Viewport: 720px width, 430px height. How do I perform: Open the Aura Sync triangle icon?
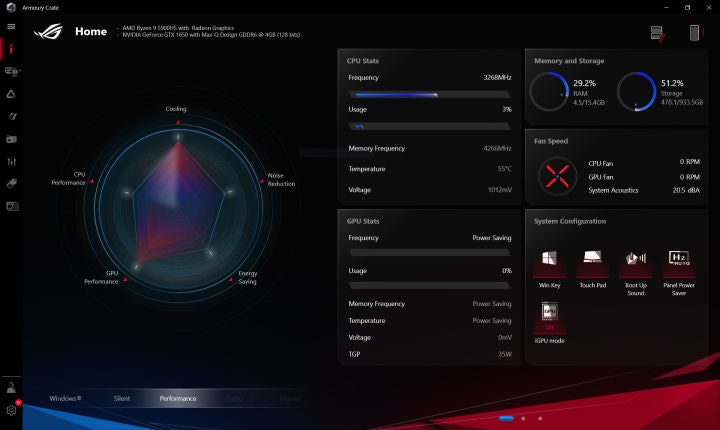click(x=11, y=94)
